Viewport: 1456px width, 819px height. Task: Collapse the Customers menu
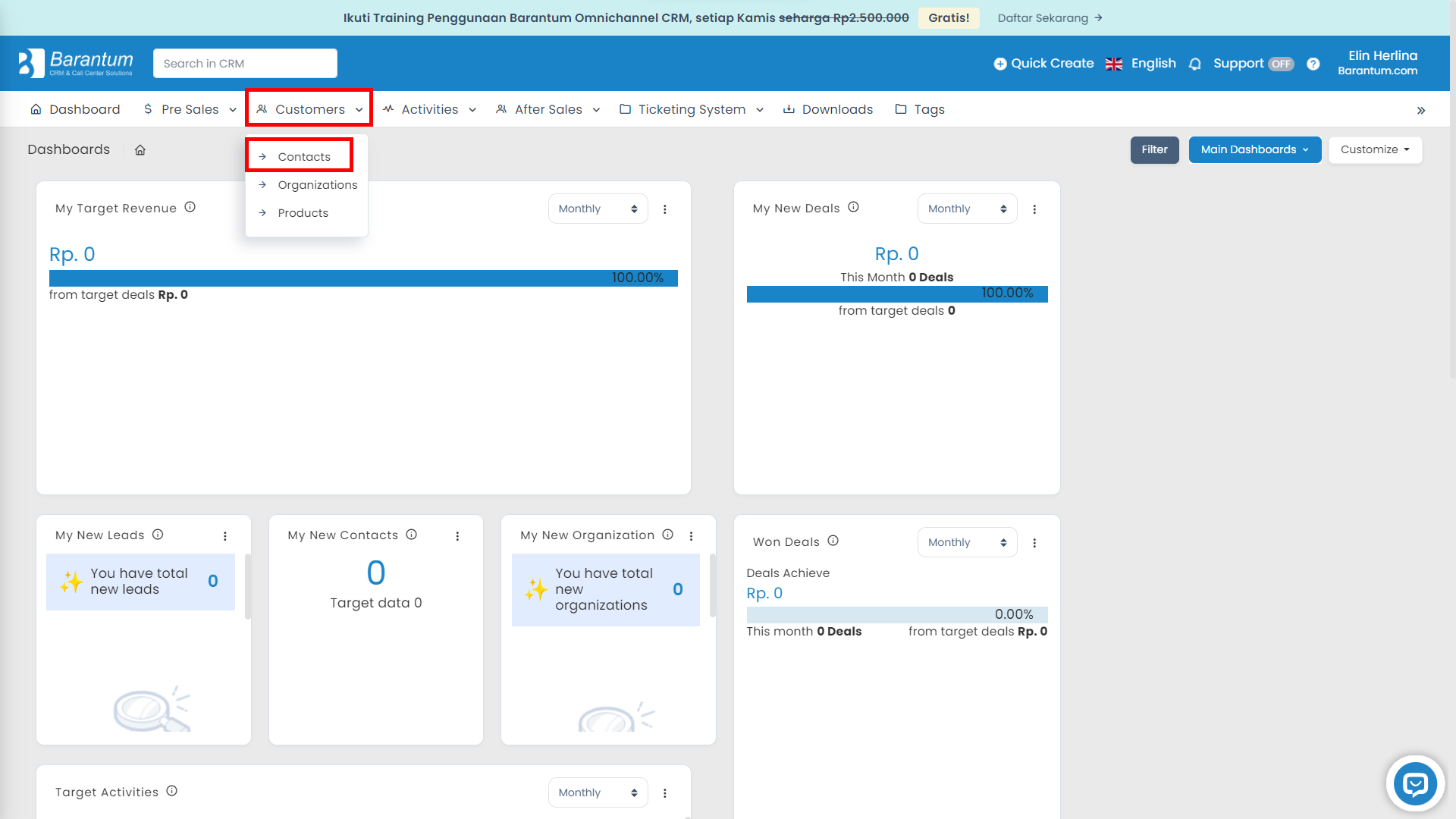pos(309,108)
